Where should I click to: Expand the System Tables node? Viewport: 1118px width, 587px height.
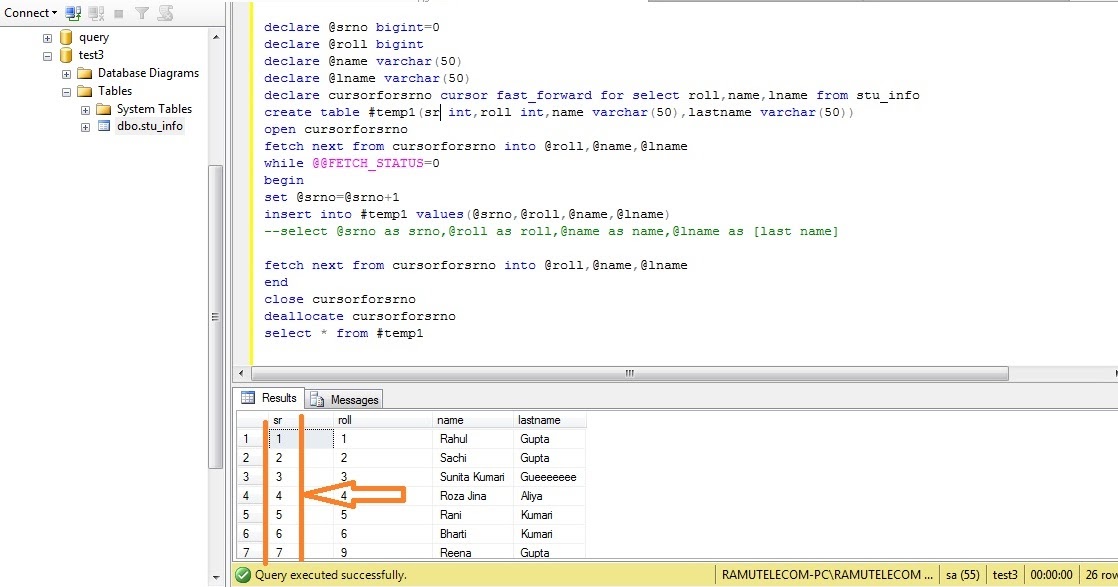(83, 108)
